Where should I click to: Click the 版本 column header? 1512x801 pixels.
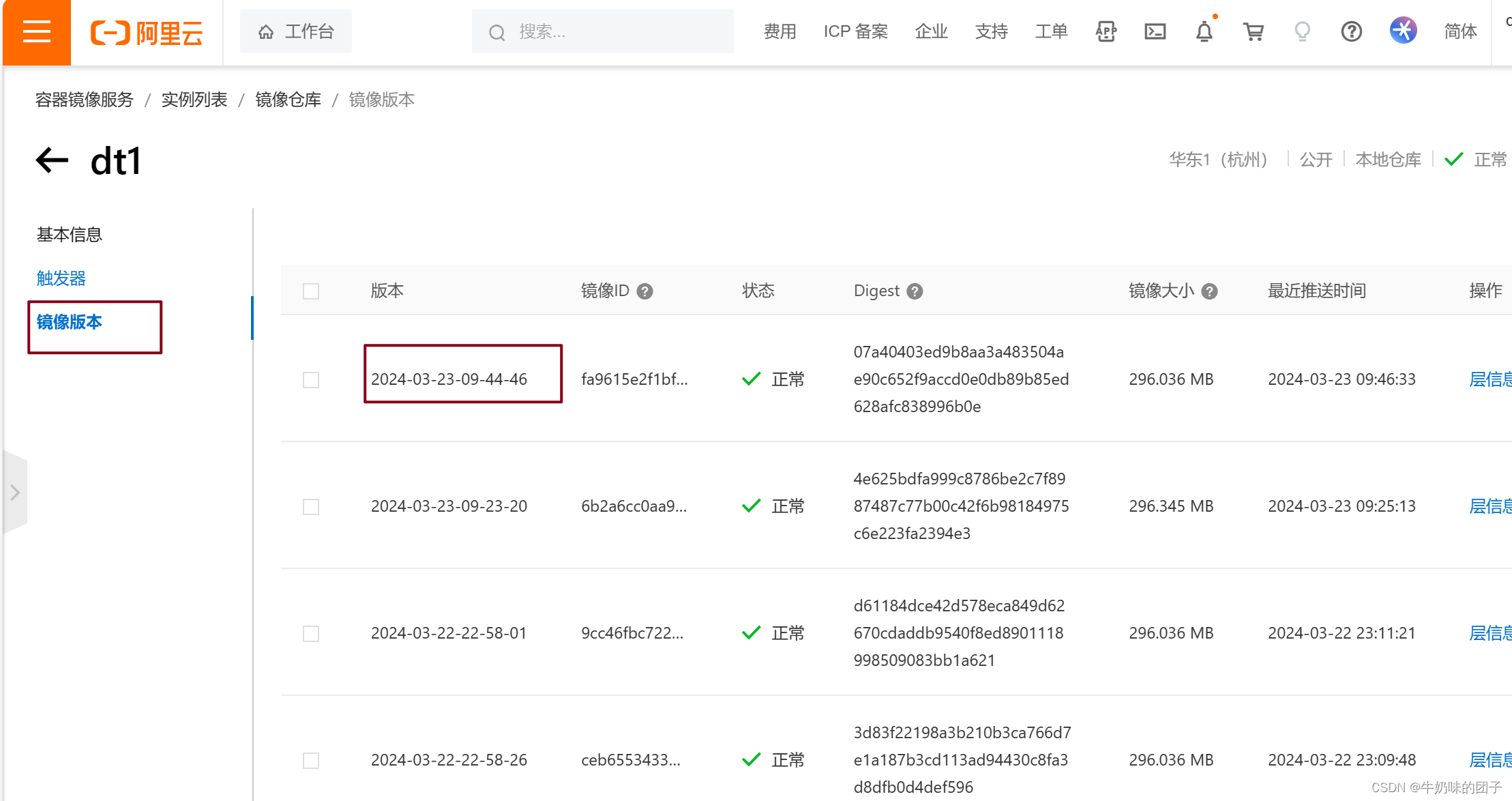click(387, 291)
